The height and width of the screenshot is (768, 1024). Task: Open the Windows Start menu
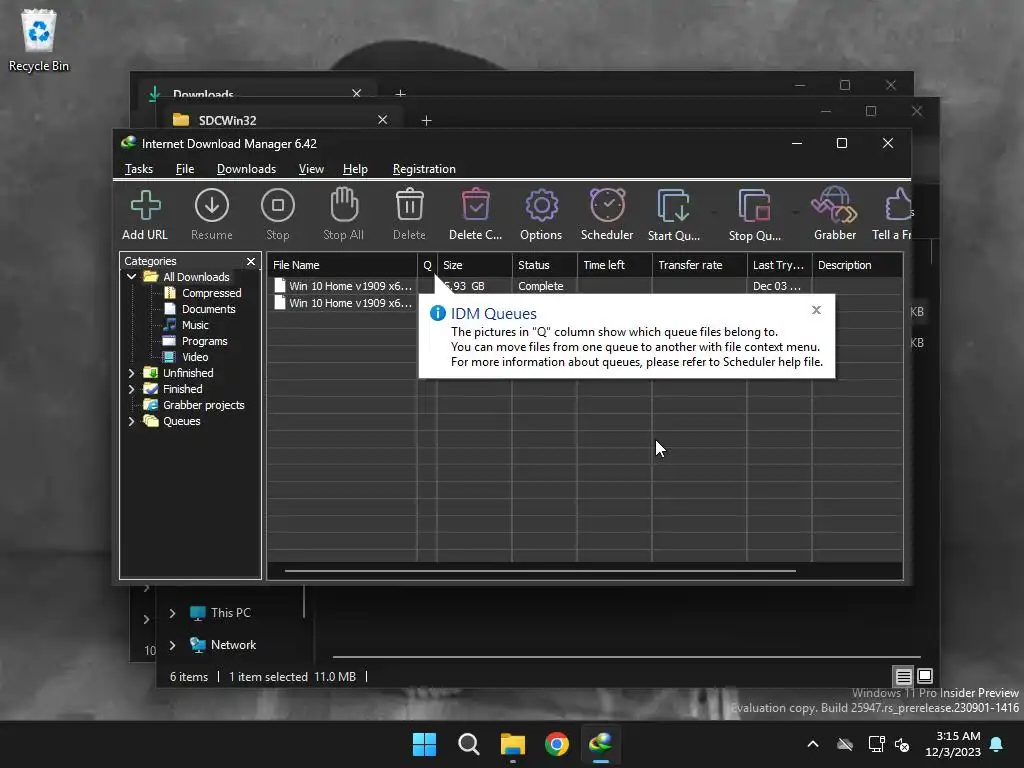point(424,744)
